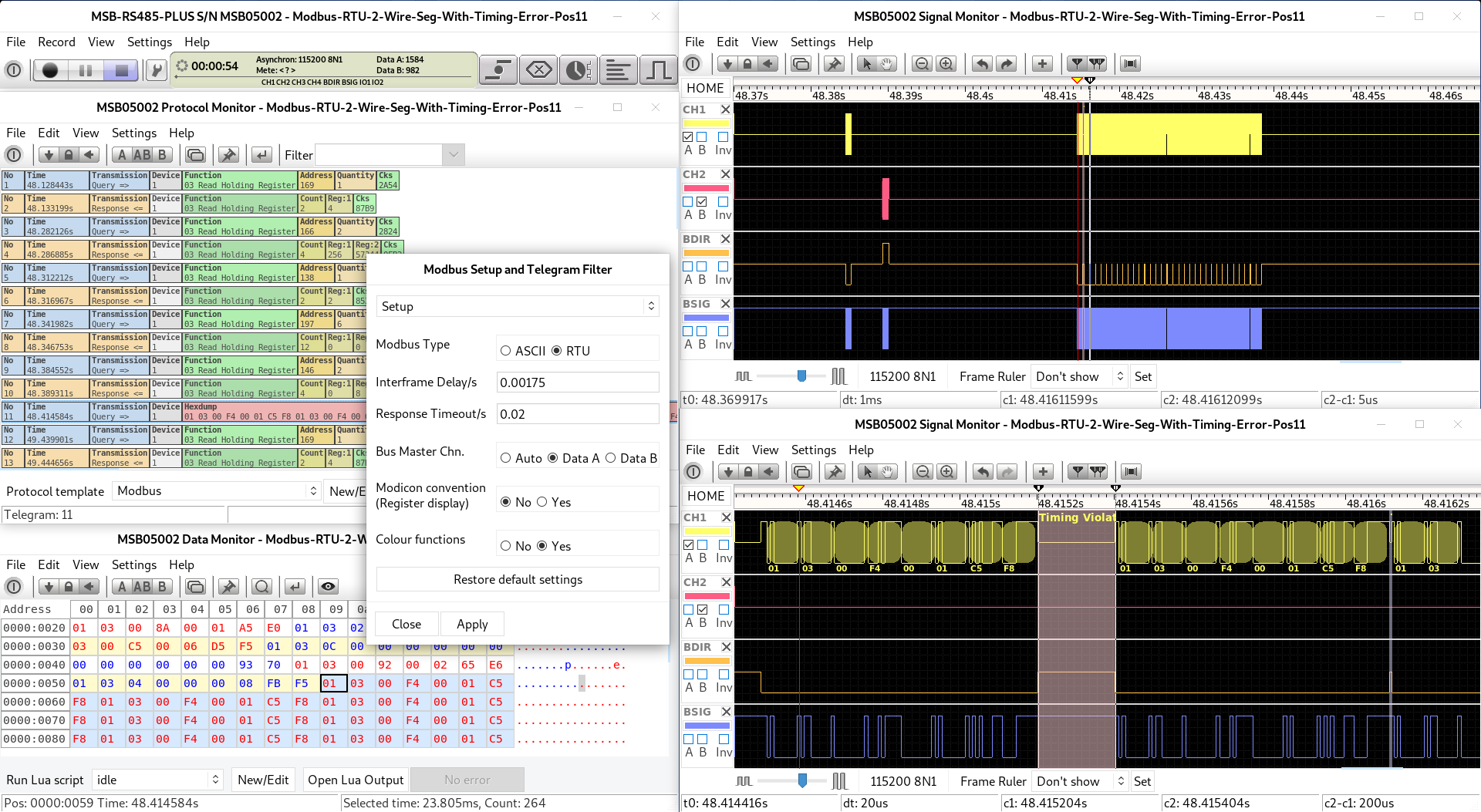Select the hand pan tool in upper Signal Monitor
The height and width of the screenshot is (812, 1481).
(x=888, y=64)
